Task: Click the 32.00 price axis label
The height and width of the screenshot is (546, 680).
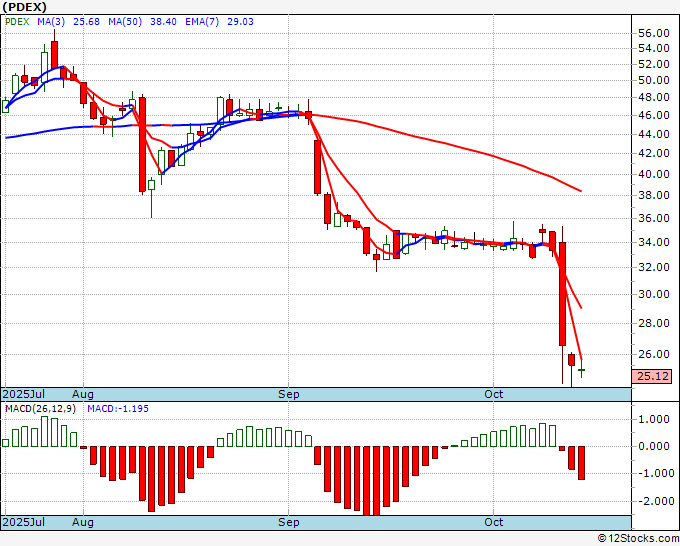Action: (x=654, y=267)
